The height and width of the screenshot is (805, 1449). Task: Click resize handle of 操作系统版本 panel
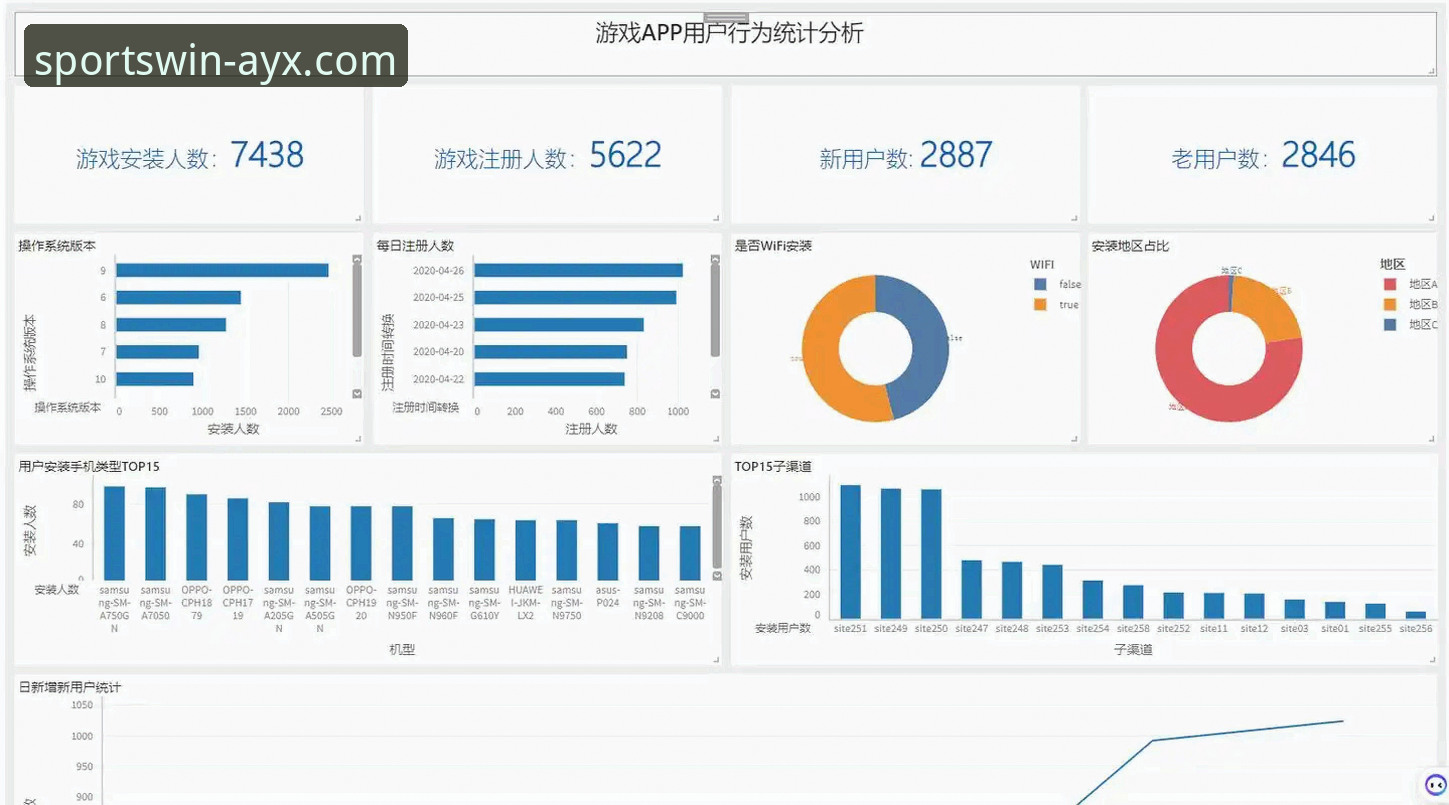pos(357,439)
